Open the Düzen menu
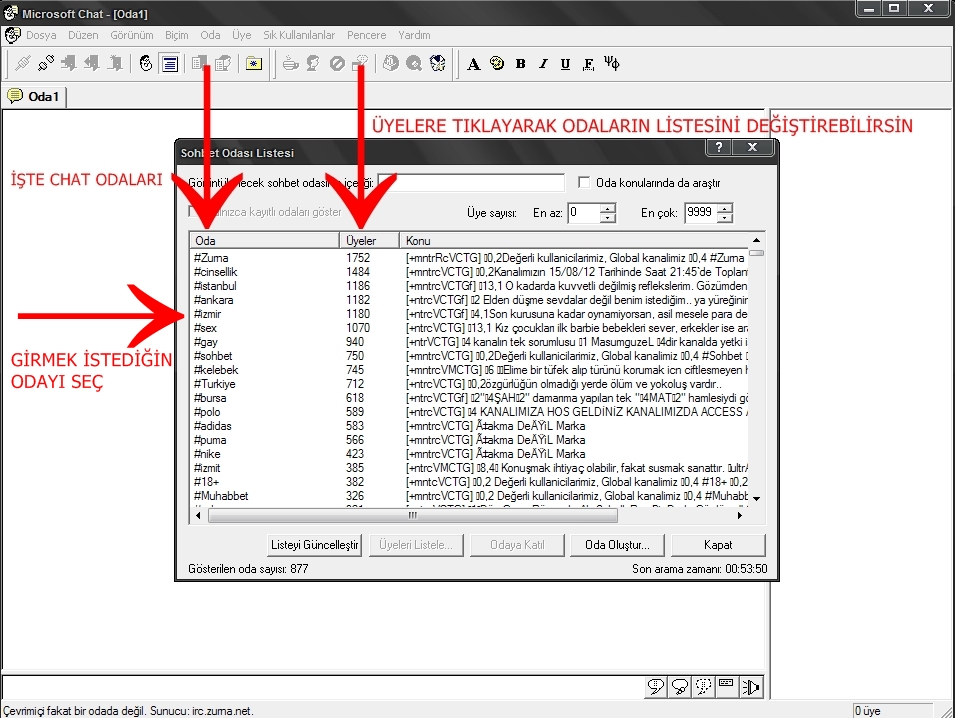 pyautogui.click(x=83, y=35)
